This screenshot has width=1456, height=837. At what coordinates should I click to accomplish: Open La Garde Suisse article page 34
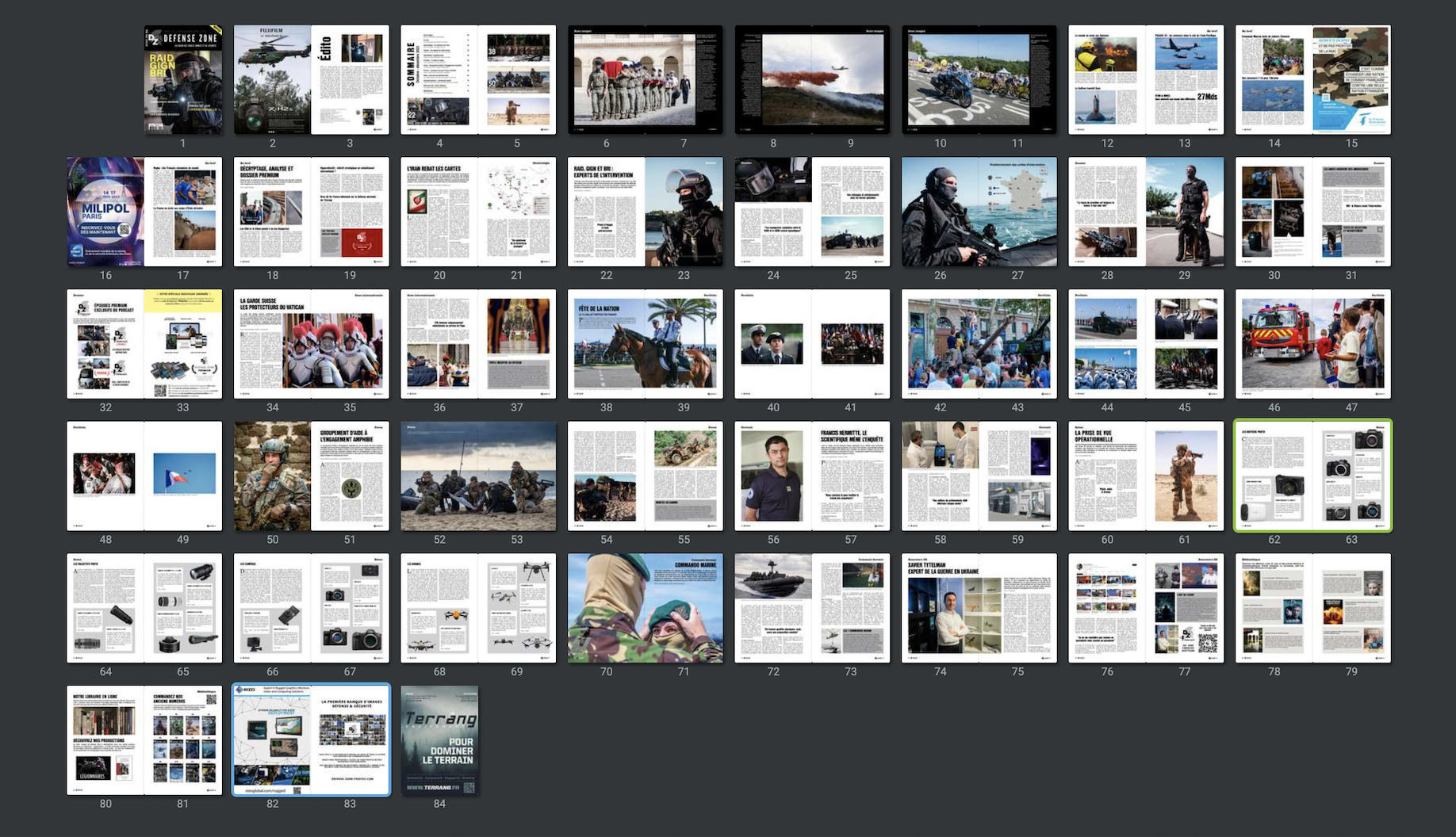[x=273, y=344]
